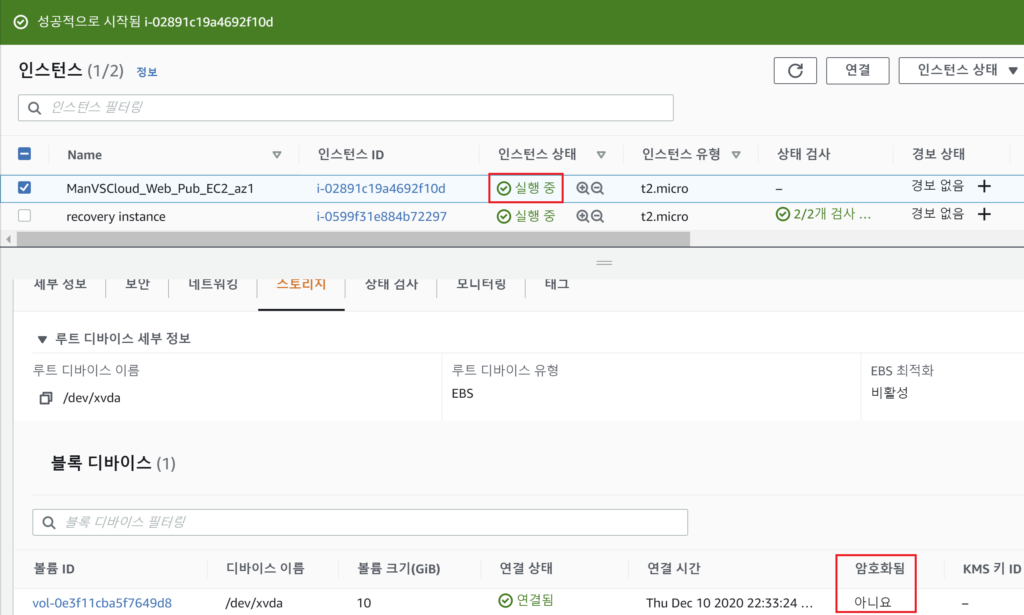1024x615 pixels.
Task: Click the refresh instances button
Action: [795, 70]
